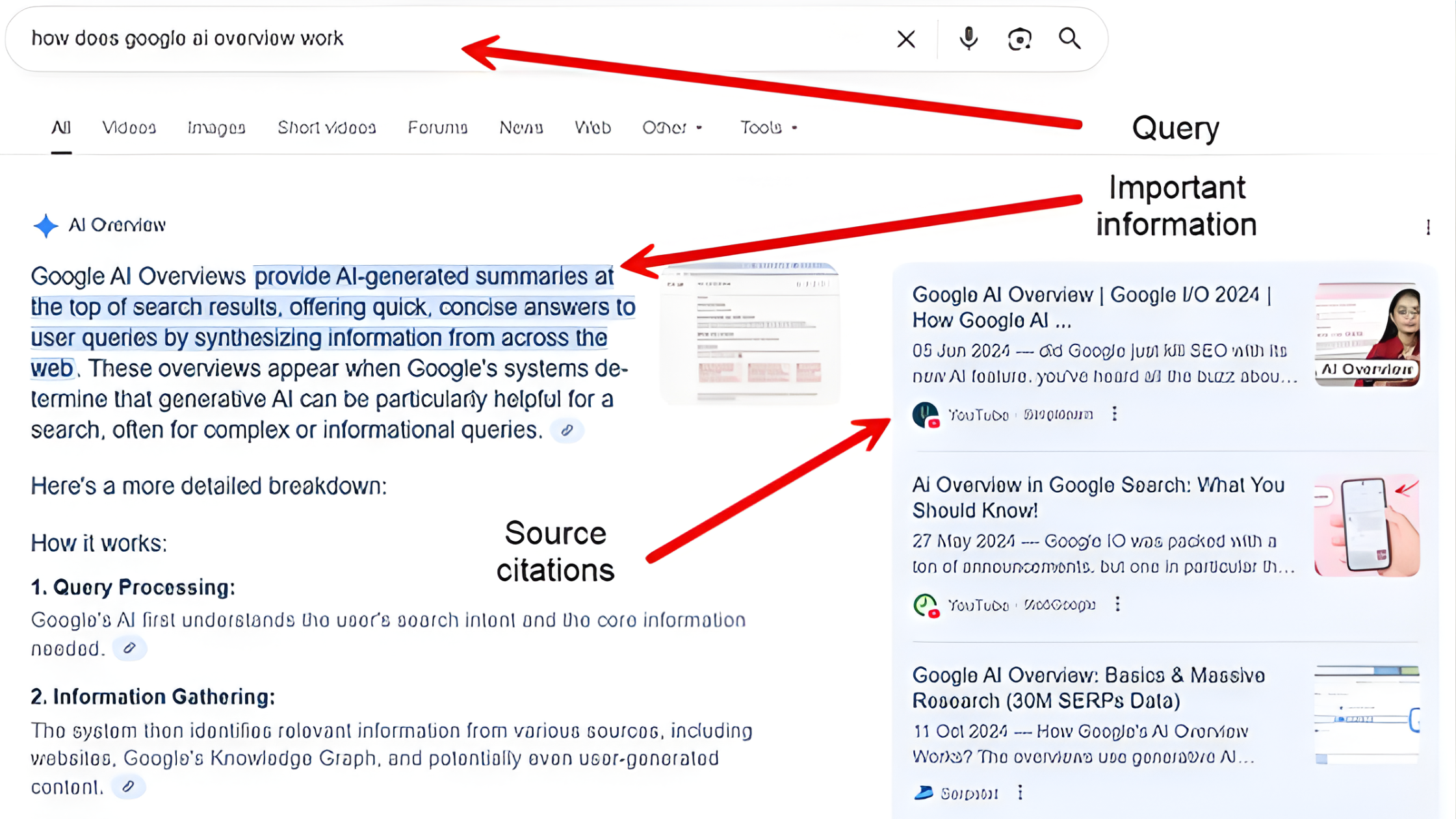This screenshot has width=1456, height=819.
Task: Open Google Lens image search icon
Action: [x=1019, y=39]
